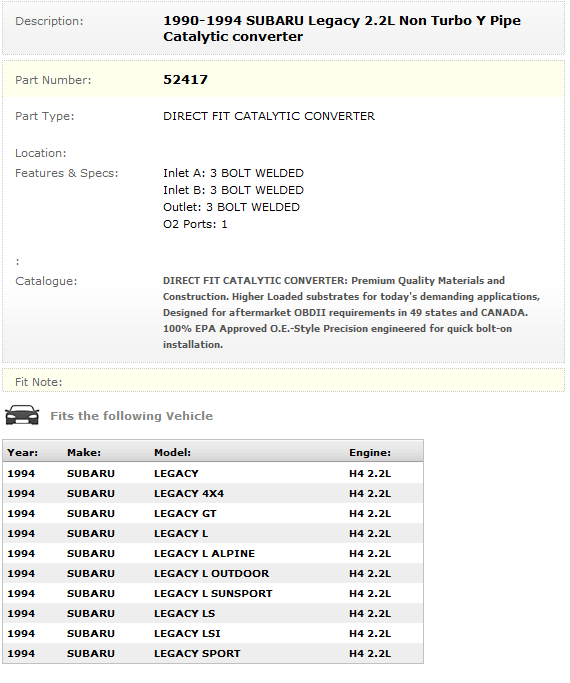Image resolution: width=570 pixels, height=683 pixels.
Task: Select the LEGACY LSI row
Action: [213, 634]
